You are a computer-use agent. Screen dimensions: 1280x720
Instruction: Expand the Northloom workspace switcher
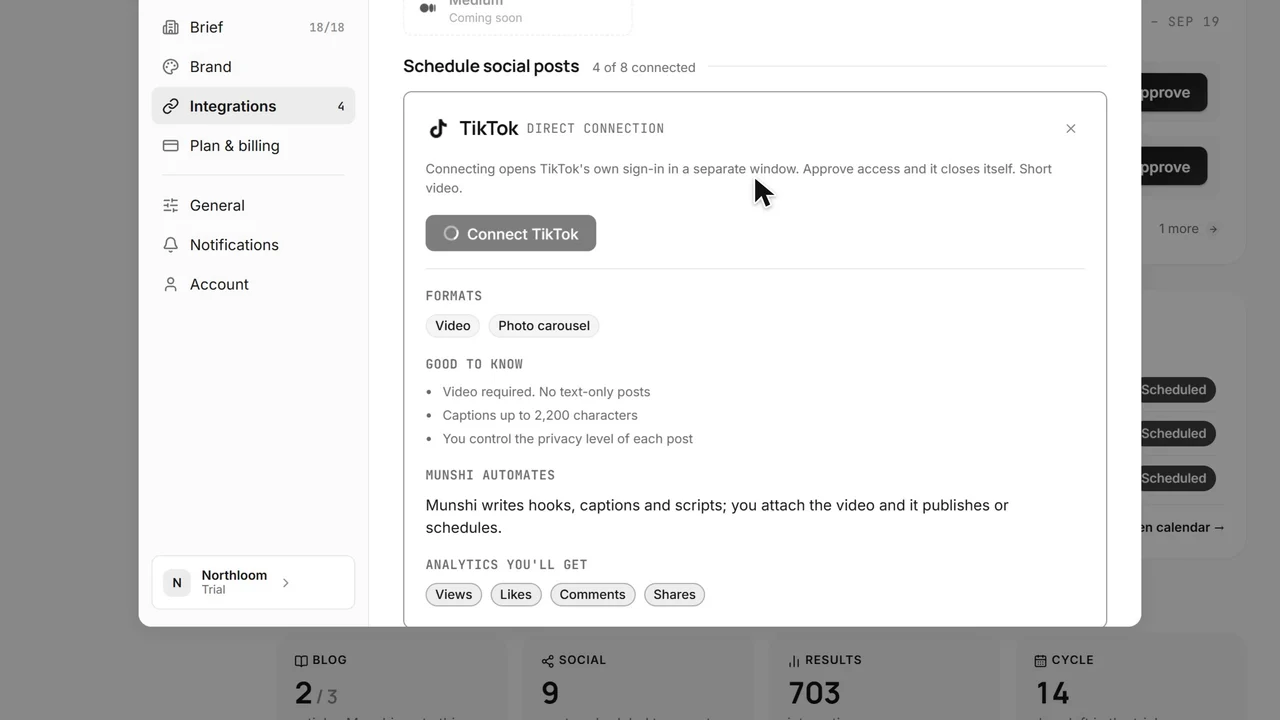coord(253,582)
